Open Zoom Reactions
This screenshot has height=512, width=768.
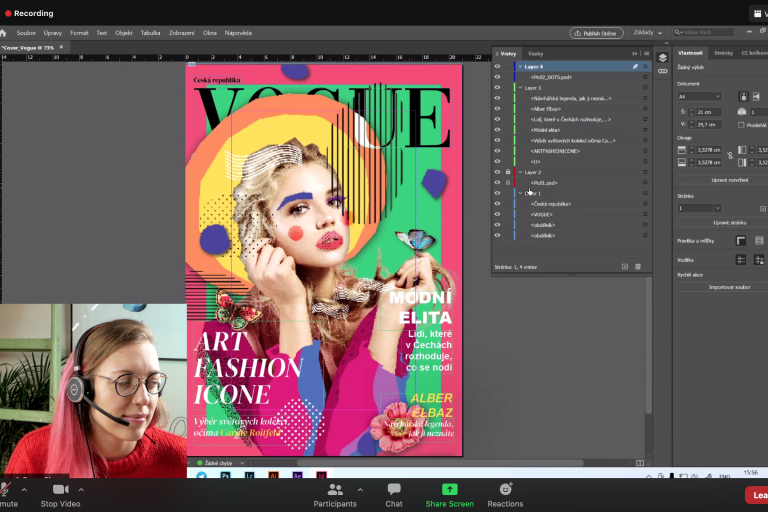(x=505, y=494)
